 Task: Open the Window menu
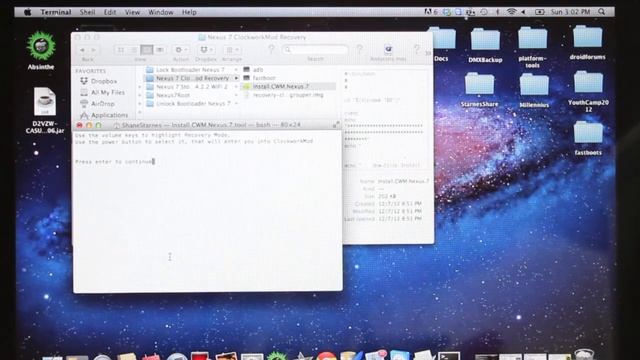[x=160, y=12]
